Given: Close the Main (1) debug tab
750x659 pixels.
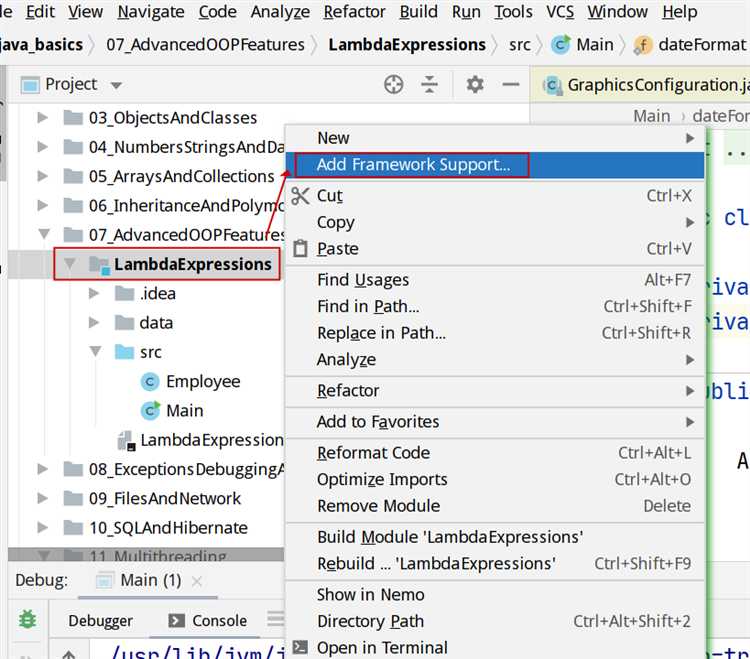Looking at the screenshot, I should (x=197, y=581).
